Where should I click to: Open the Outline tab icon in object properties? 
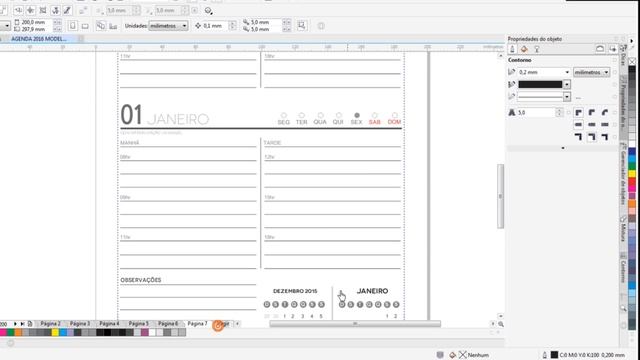point(512,49)
